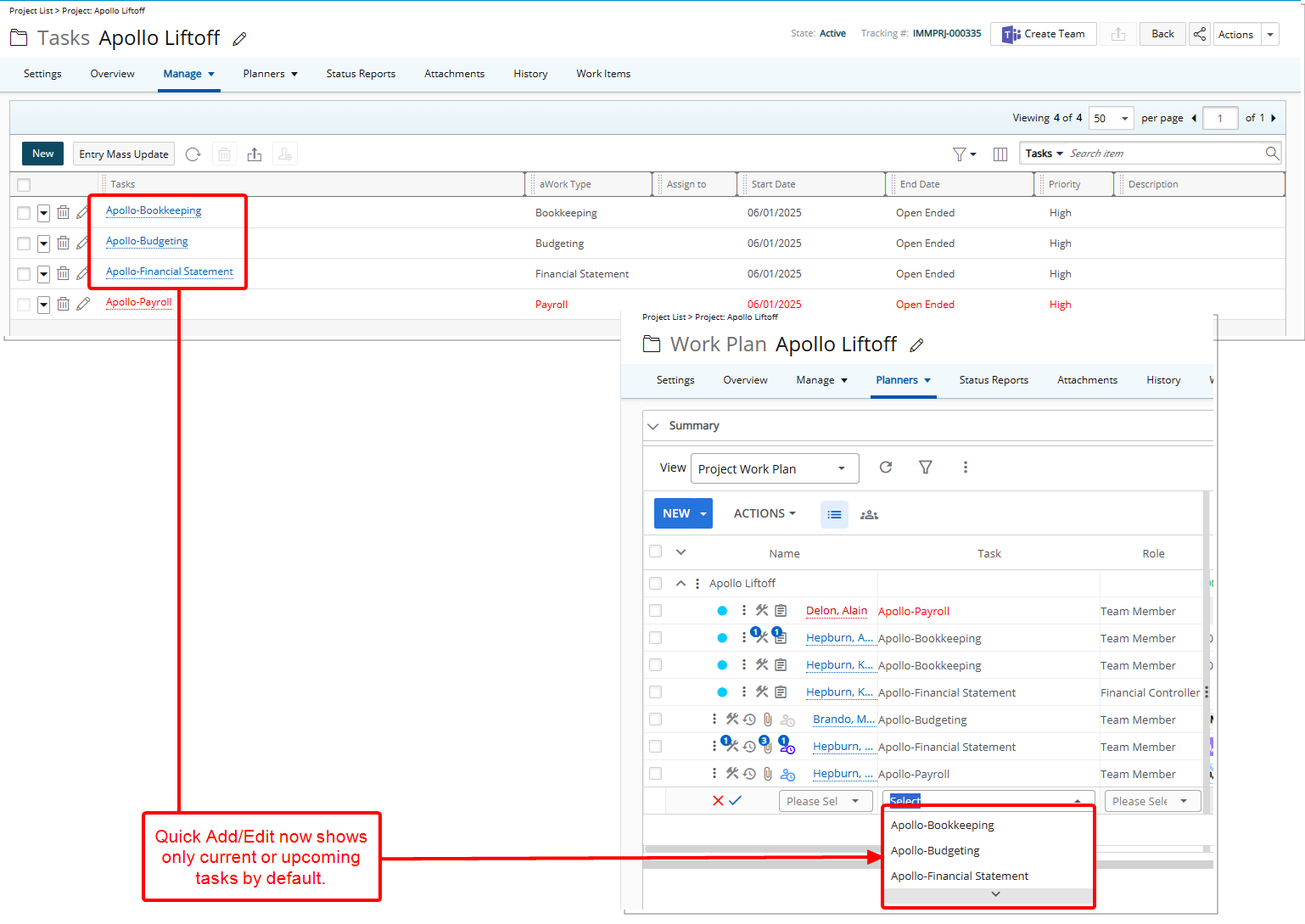The height and width of the screenshot is (924, 1305).
Task: Click the paperclip attachments icon showing 3 on Hepburn row
Action: point(766,746)
